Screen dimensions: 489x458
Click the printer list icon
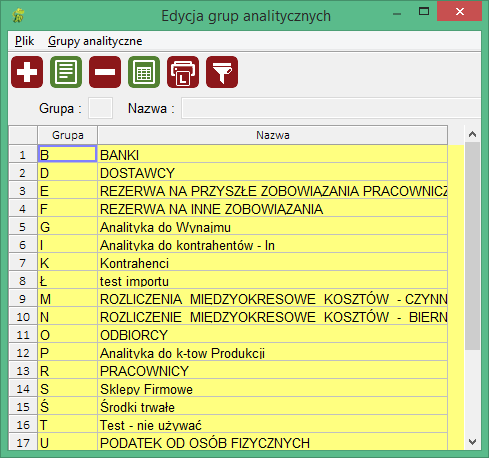point(183,72)
